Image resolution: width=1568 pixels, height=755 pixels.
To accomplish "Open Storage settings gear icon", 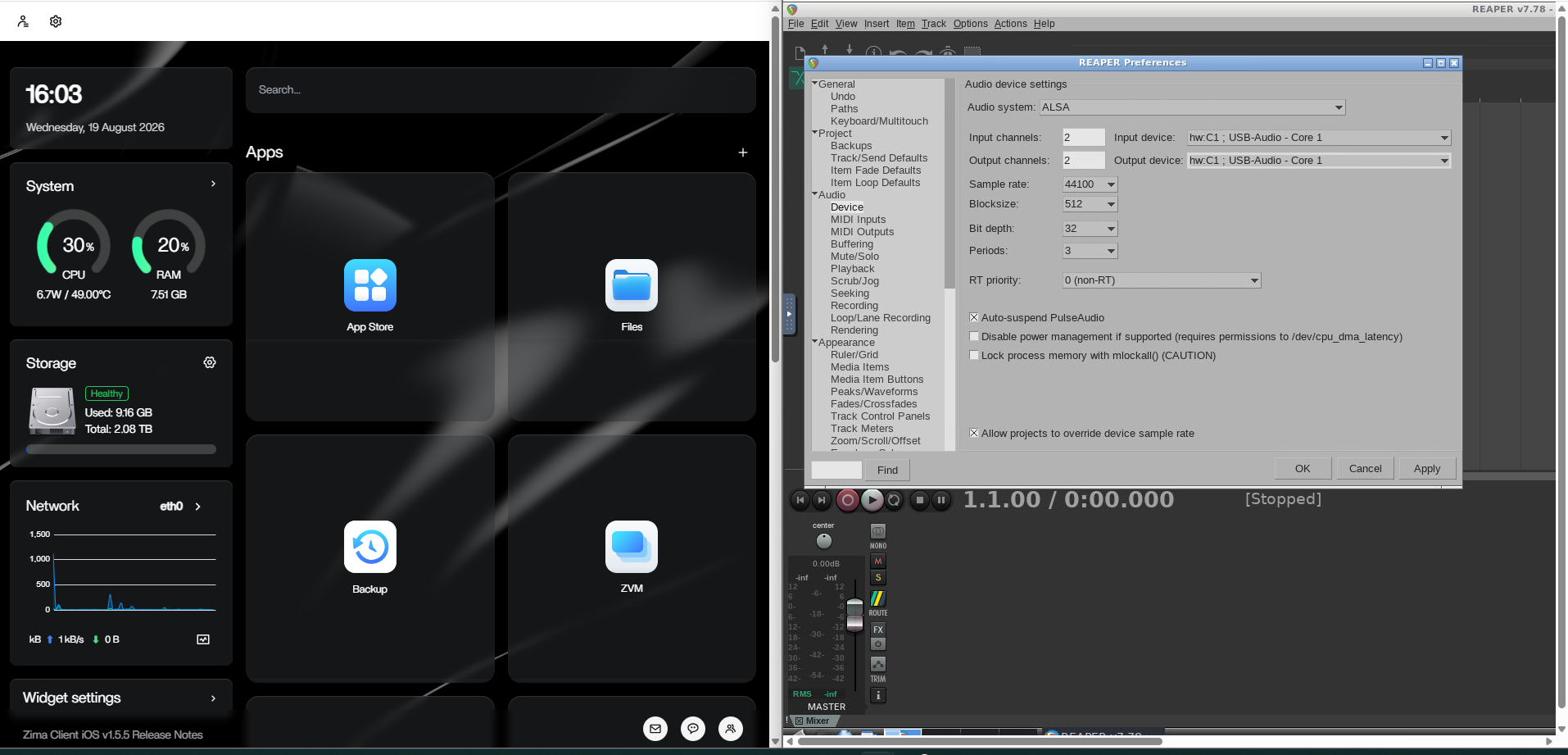I will pyautogui.click(x=210, y=362).
